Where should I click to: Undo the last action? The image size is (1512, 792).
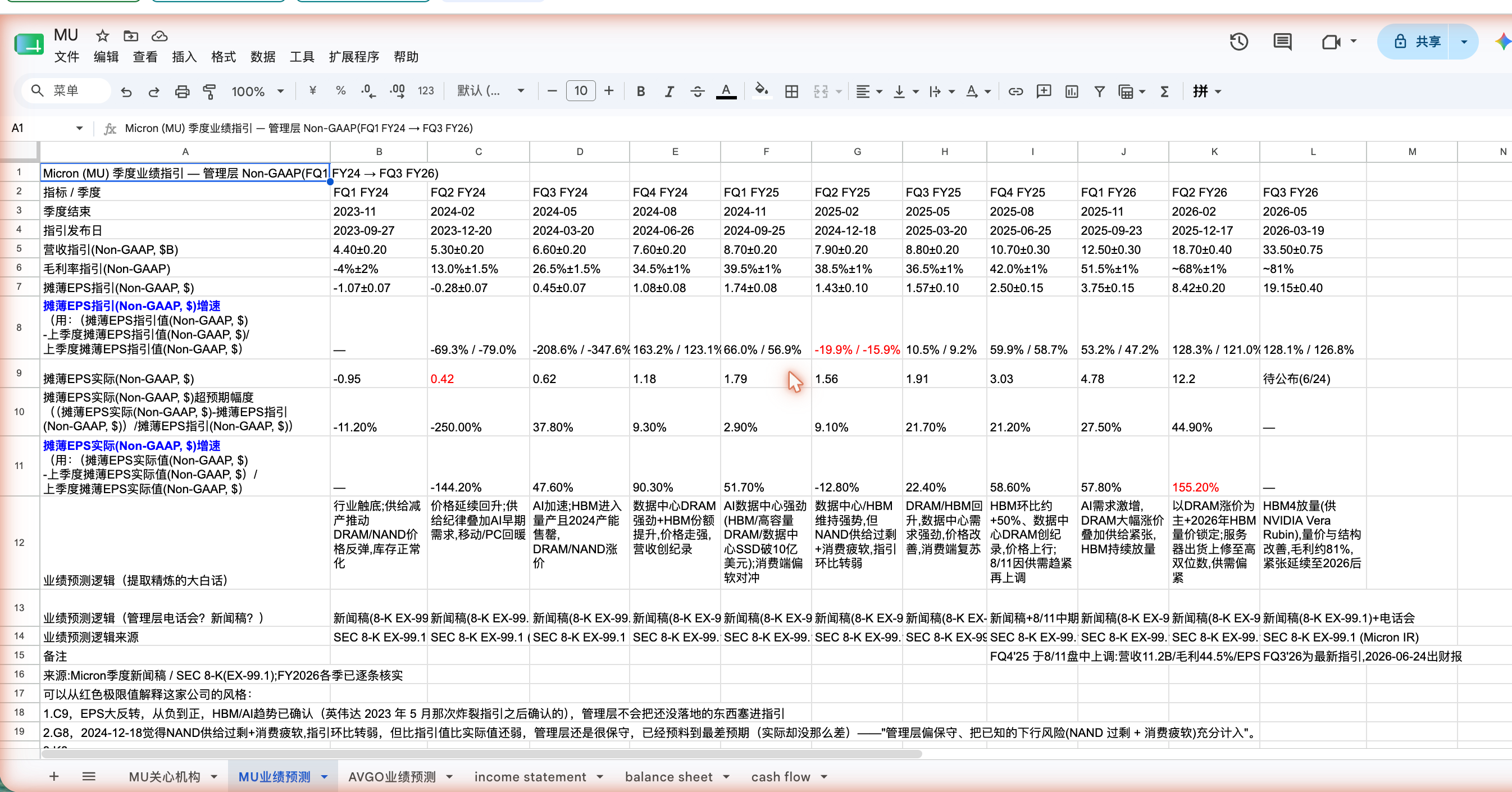coord(126,91)
